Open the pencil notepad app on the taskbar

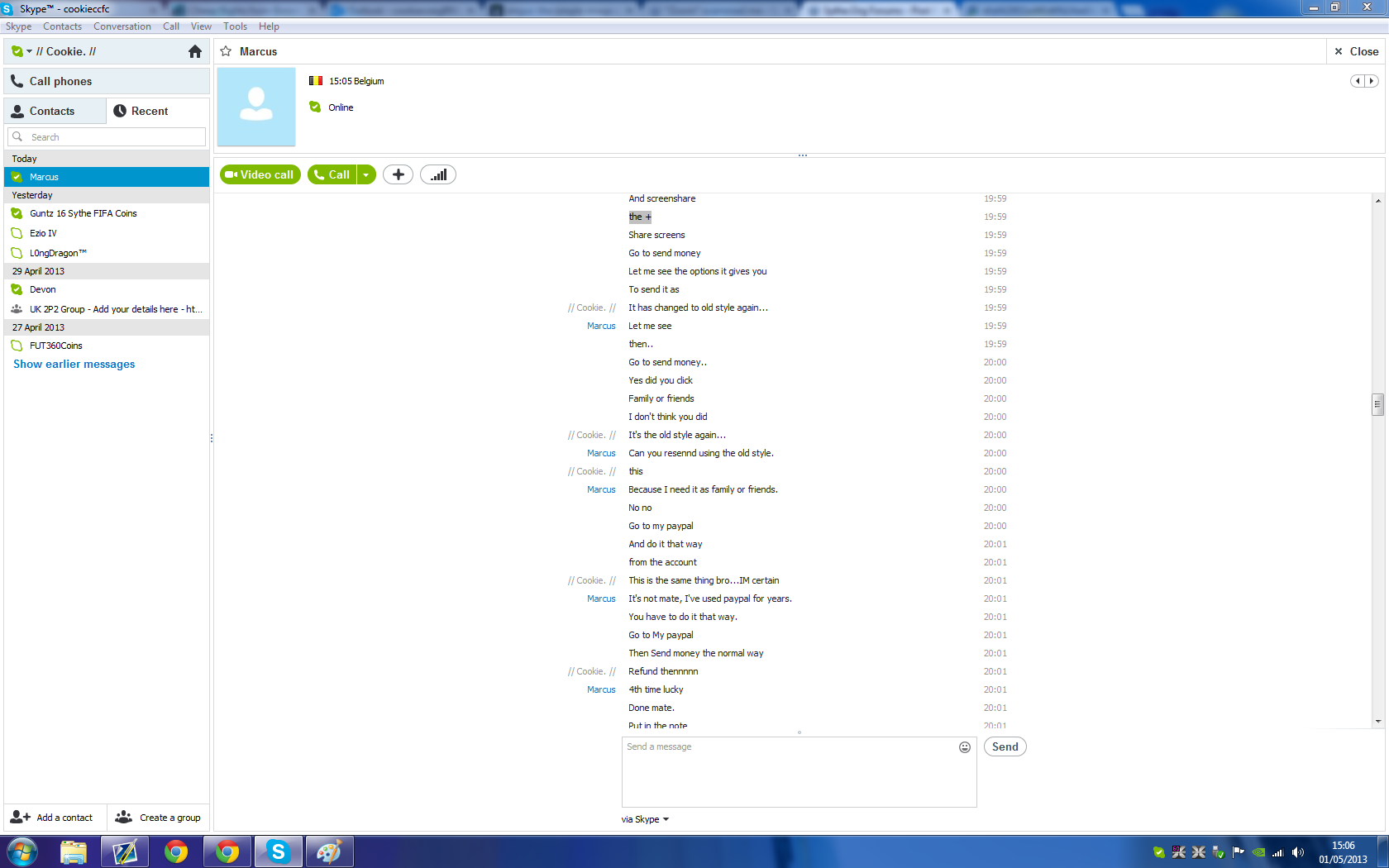[125, 851]
